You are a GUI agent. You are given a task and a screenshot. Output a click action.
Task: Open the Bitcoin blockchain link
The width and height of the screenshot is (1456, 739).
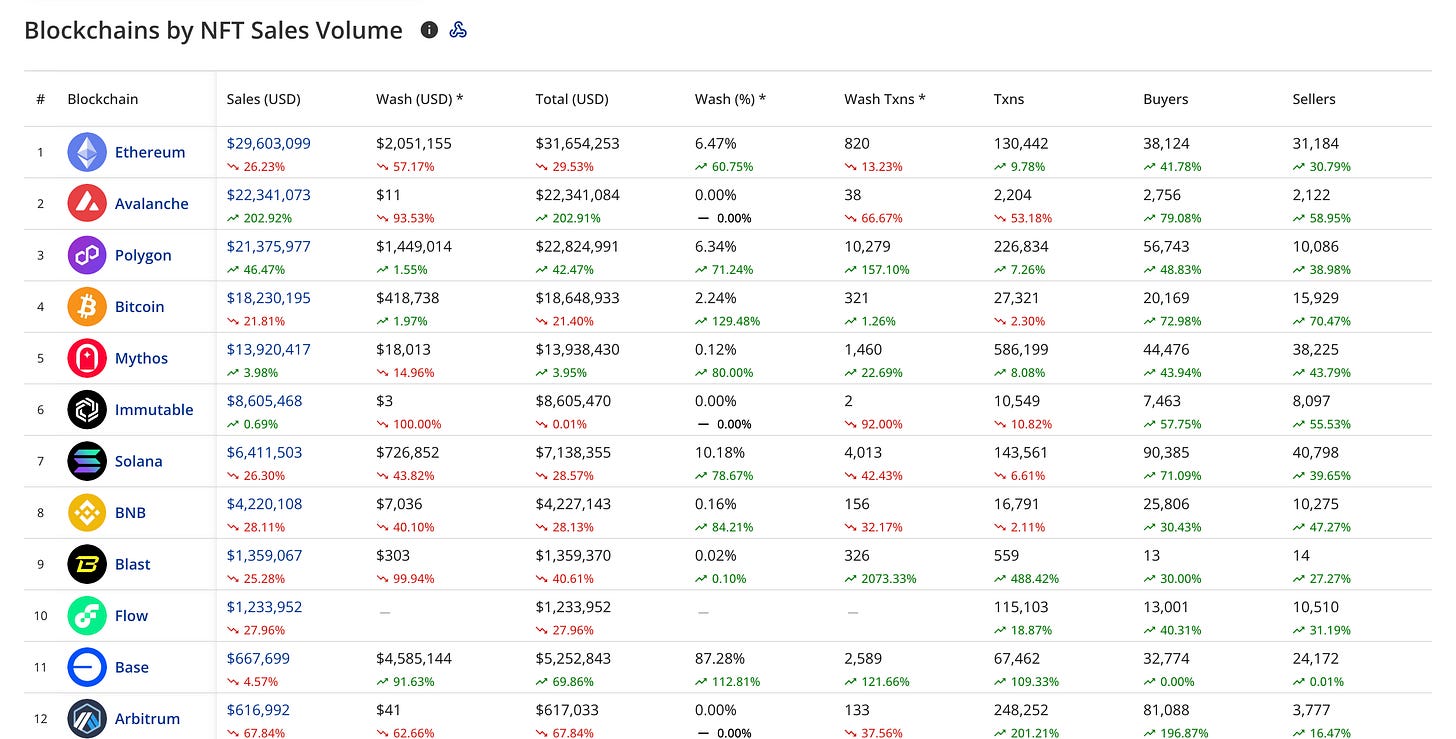(140, 306)
